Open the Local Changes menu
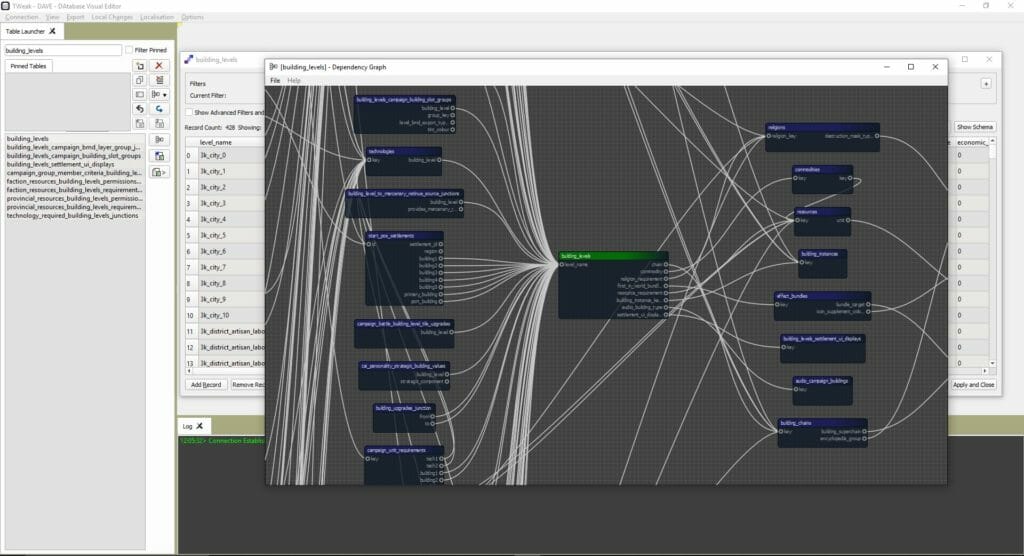This screenshot has height=556, width=1024. click(114, 17)
